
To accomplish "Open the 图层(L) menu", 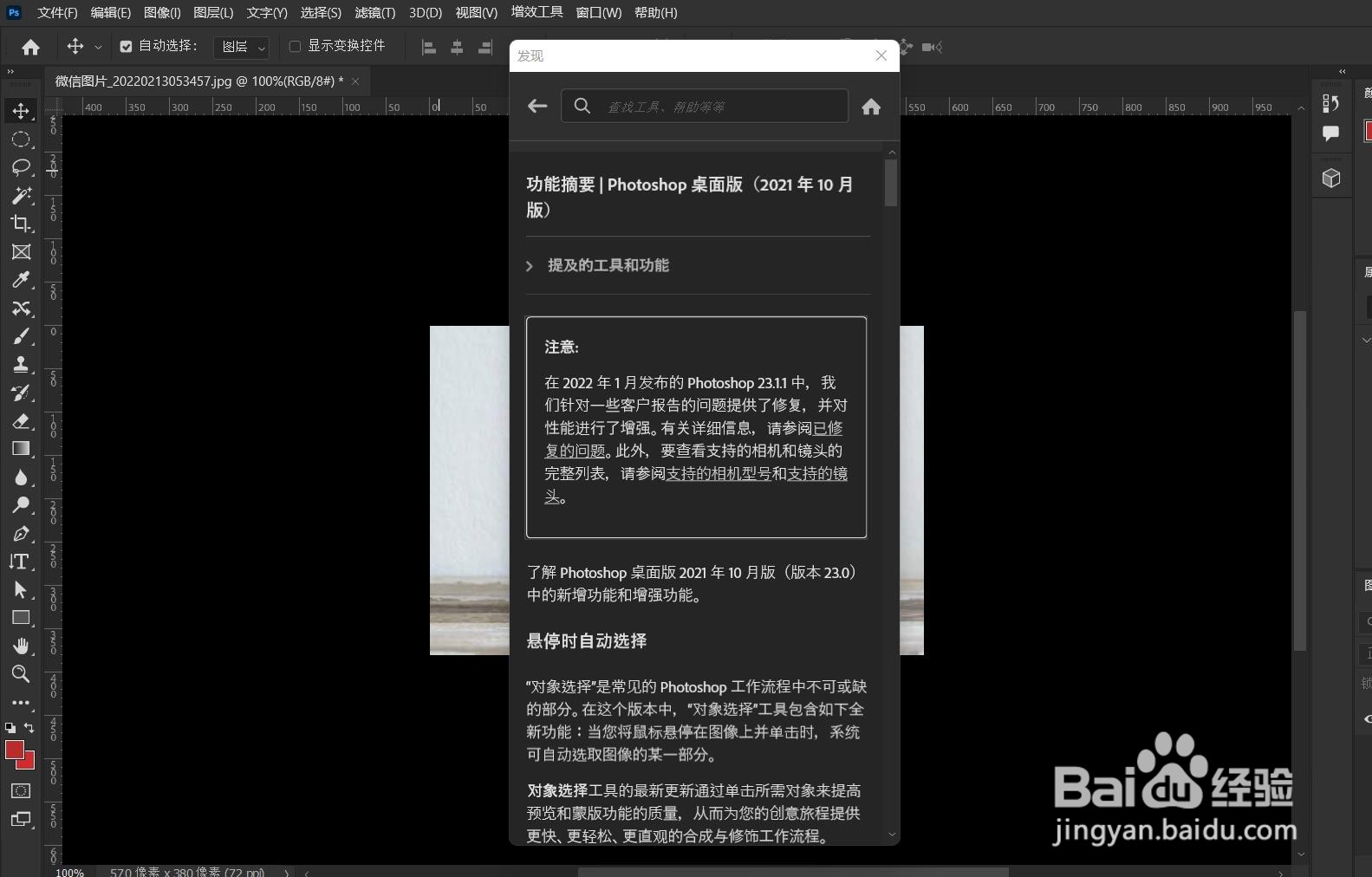I will point(213,13).
